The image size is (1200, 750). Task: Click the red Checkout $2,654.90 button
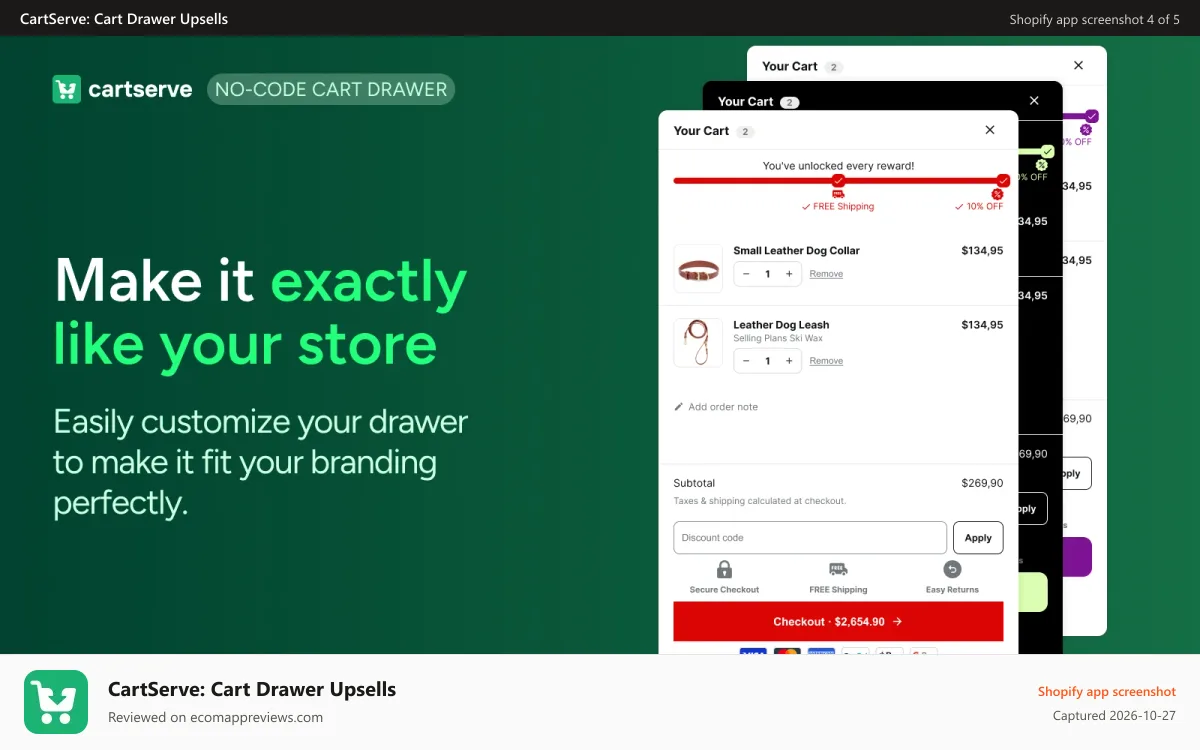pyautogui.click(x=838, y=621)
